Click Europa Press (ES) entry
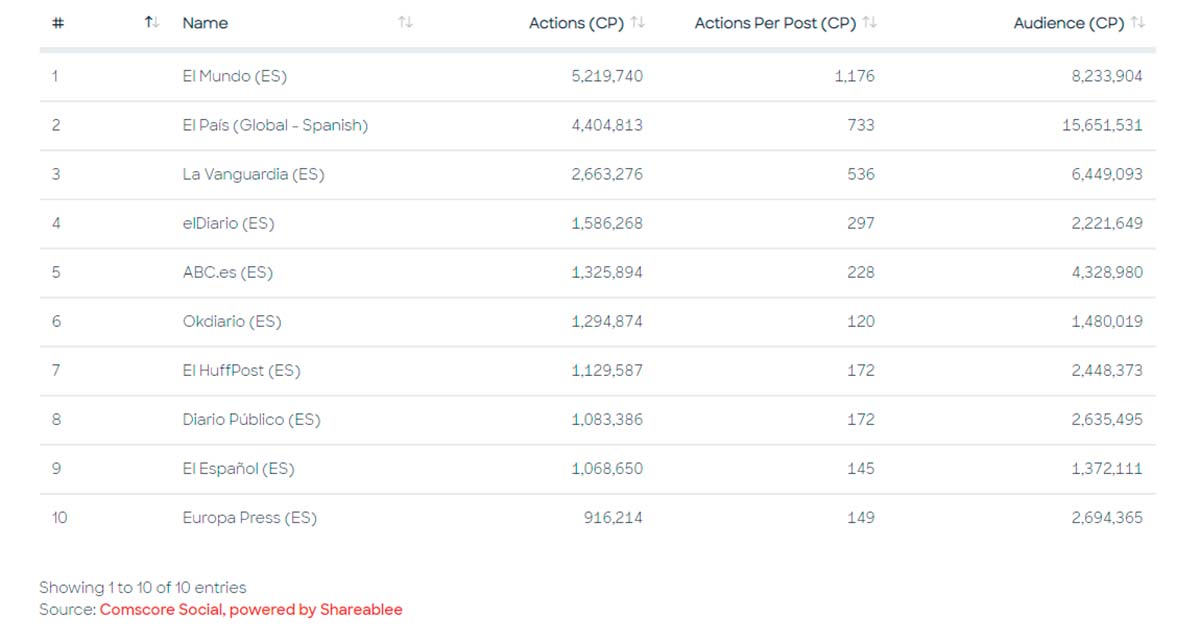This screenshot has height=641, width=1200. click(x=249, y=517)
